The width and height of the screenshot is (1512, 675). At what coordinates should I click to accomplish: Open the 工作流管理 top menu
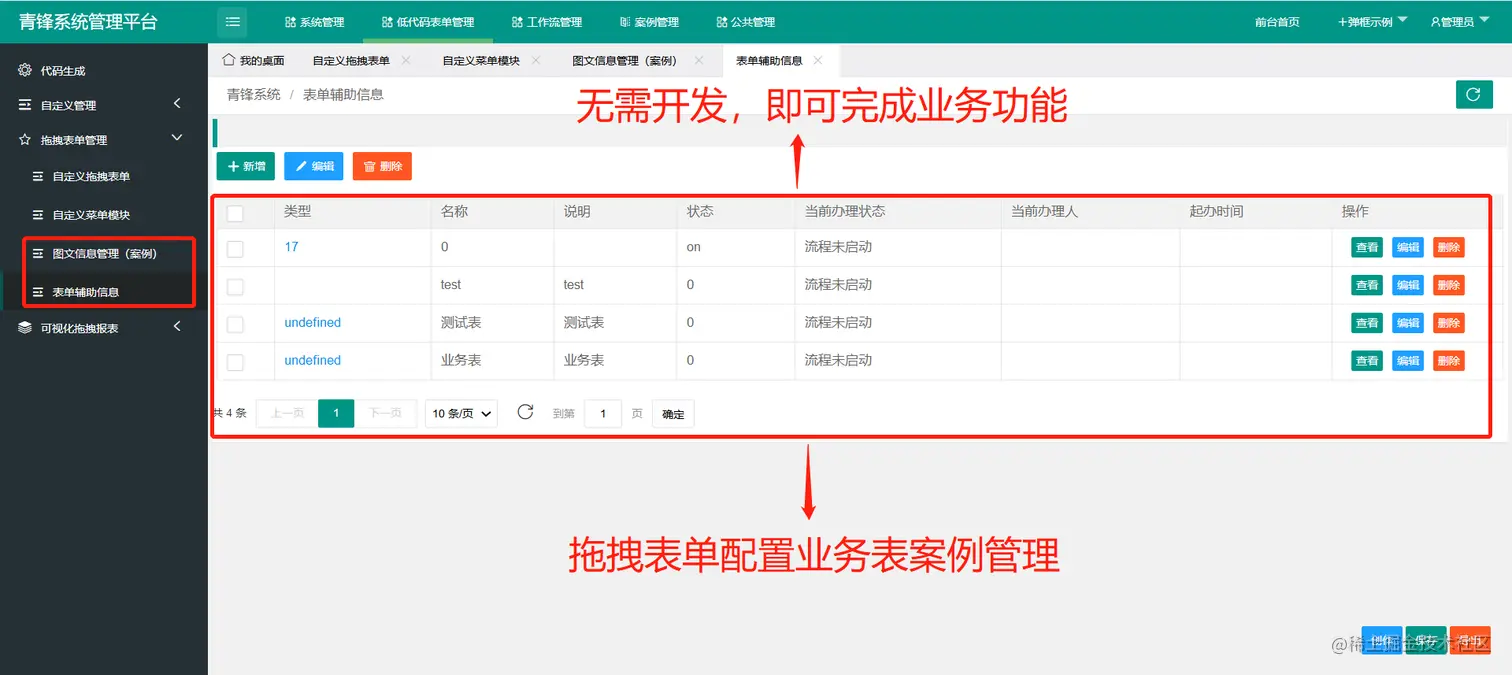pyautogui.click(x=546, y=21)
